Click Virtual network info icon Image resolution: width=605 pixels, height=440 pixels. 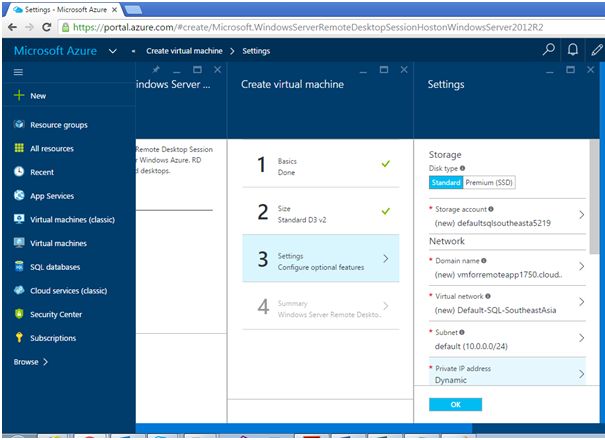488,296
